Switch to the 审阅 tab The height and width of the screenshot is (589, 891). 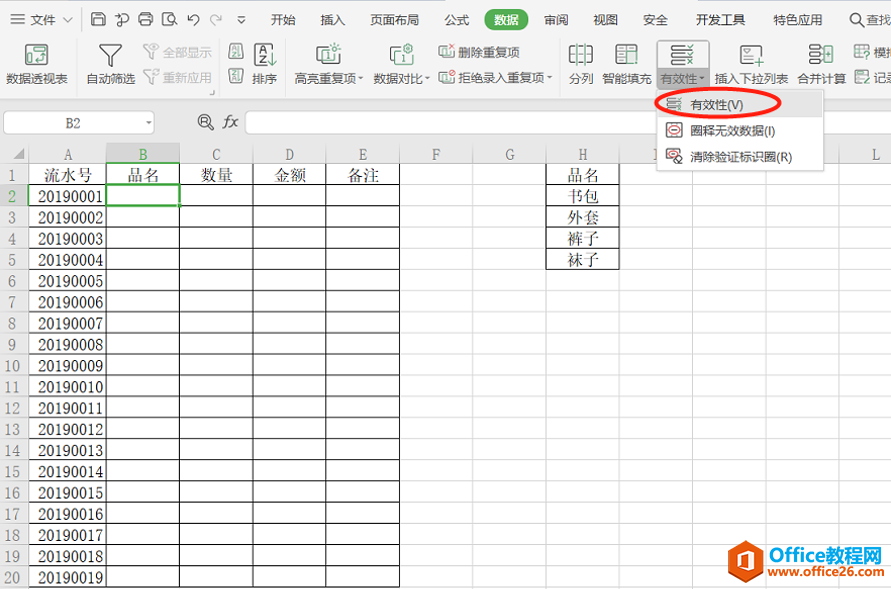[x=556, y=20]
